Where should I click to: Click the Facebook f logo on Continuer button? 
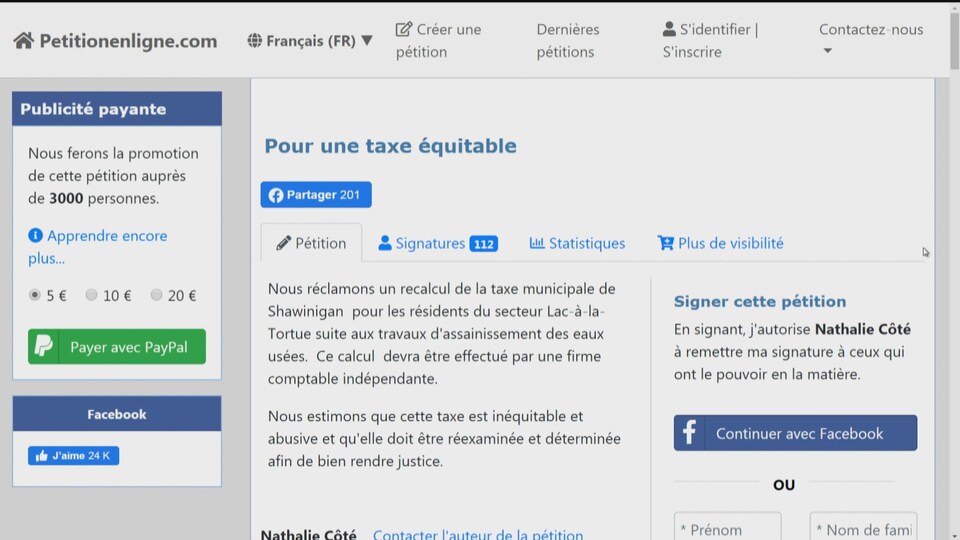coord(689,433)
